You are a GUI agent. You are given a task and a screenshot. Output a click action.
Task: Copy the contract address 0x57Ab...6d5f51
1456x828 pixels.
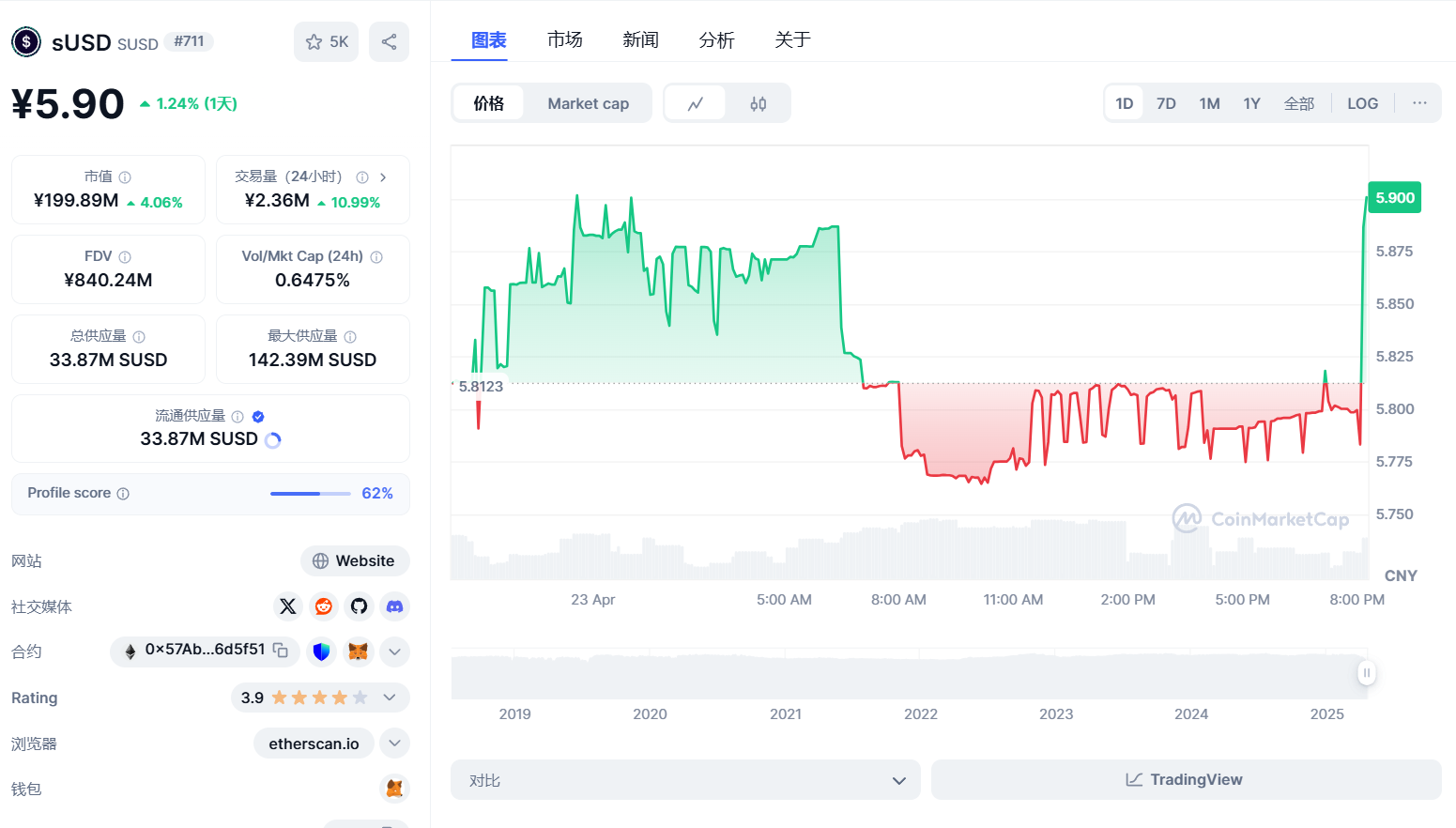[x=280, y=650]
